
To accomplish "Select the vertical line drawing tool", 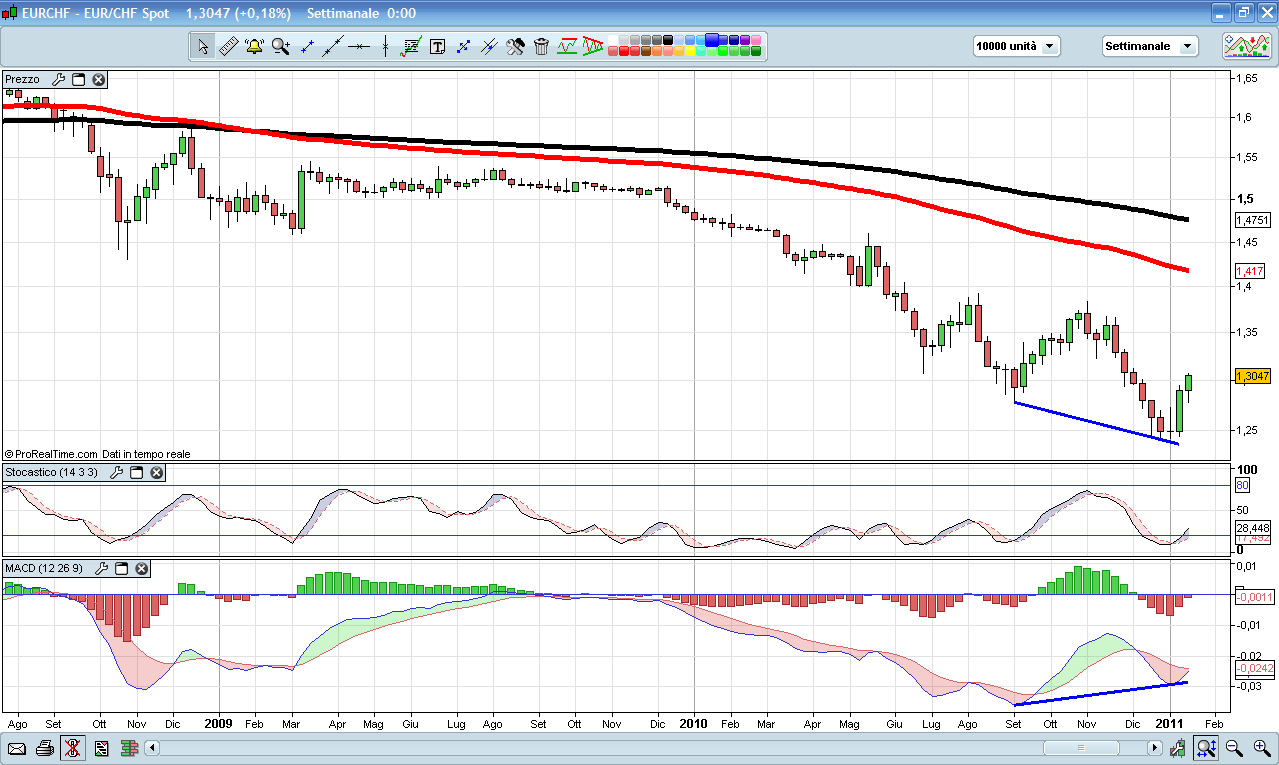I will [385, 46].
